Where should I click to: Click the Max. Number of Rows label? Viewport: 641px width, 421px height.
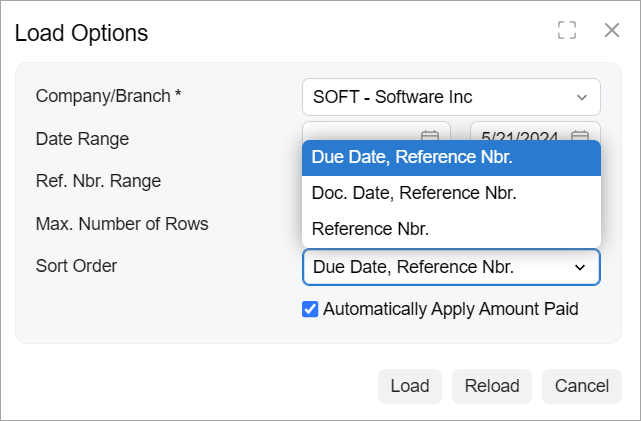122,224
